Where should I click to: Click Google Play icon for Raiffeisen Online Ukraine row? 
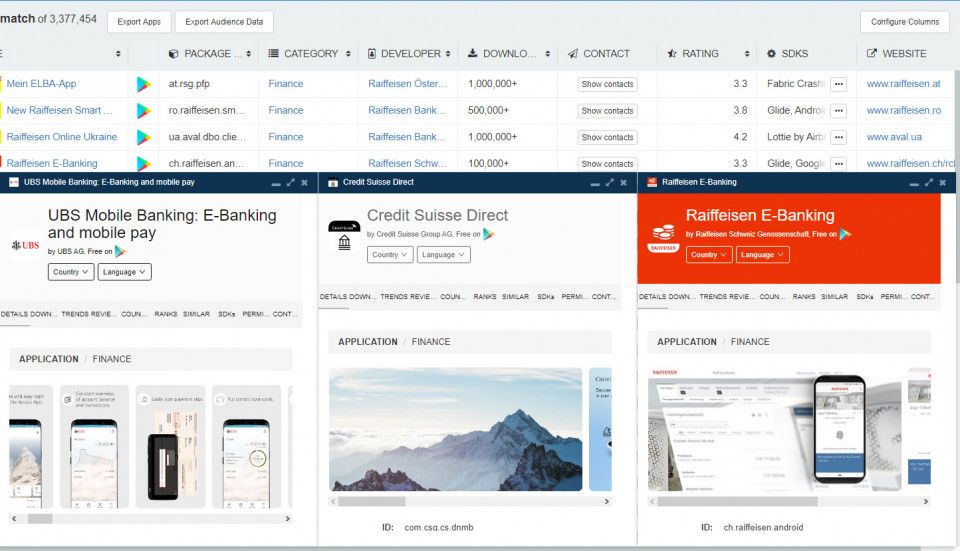coord(143,137)
